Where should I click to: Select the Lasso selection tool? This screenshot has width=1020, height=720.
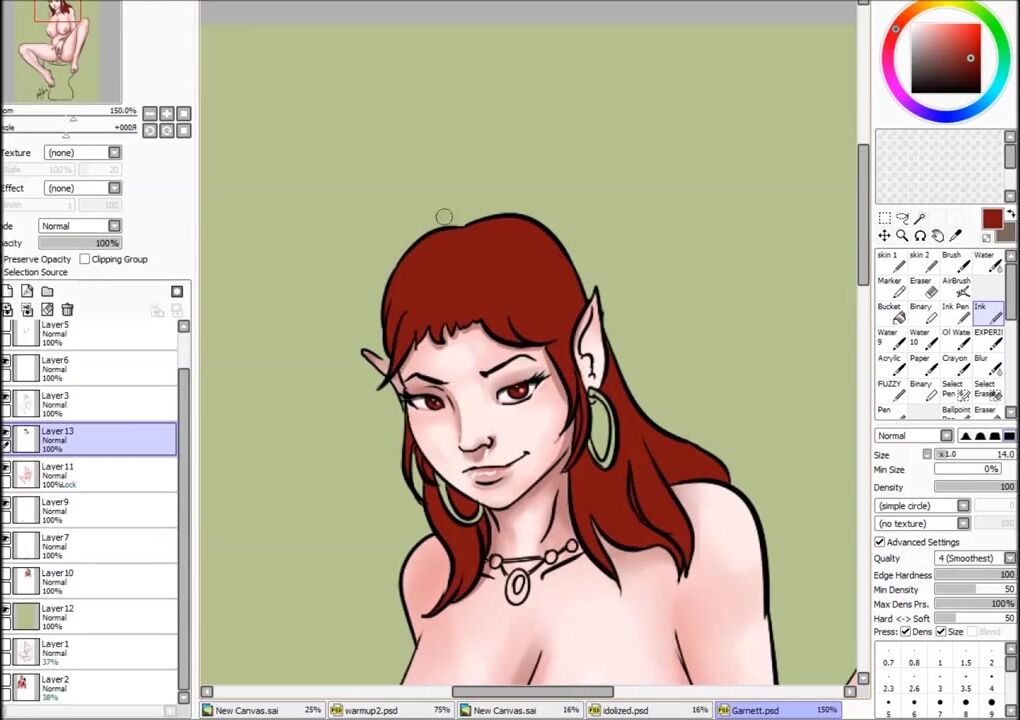coord(902,218)
